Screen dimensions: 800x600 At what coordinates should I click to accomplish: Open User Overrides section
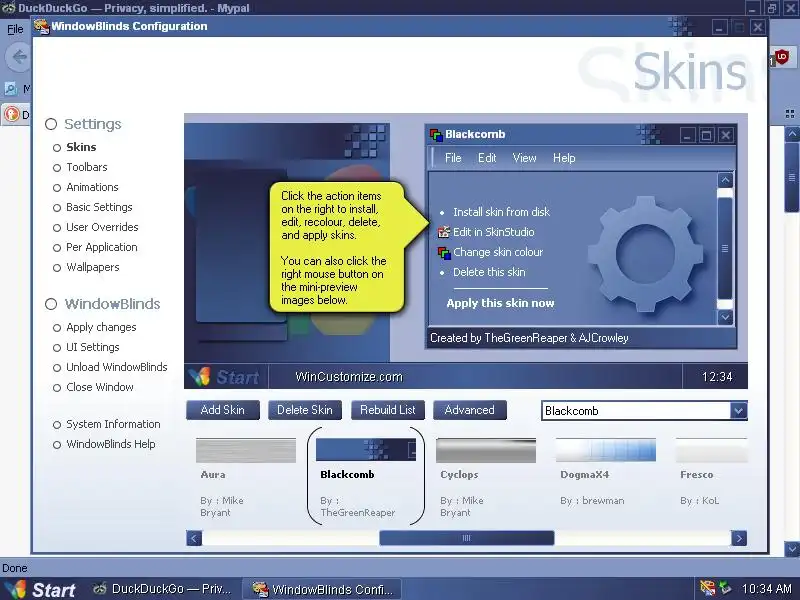click(102, 227)
